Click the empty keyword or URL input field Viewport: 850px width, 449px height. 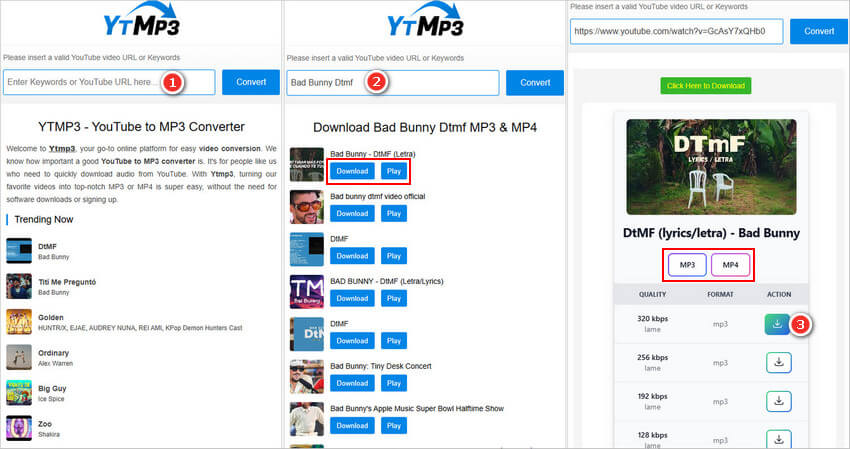[109, 82]
